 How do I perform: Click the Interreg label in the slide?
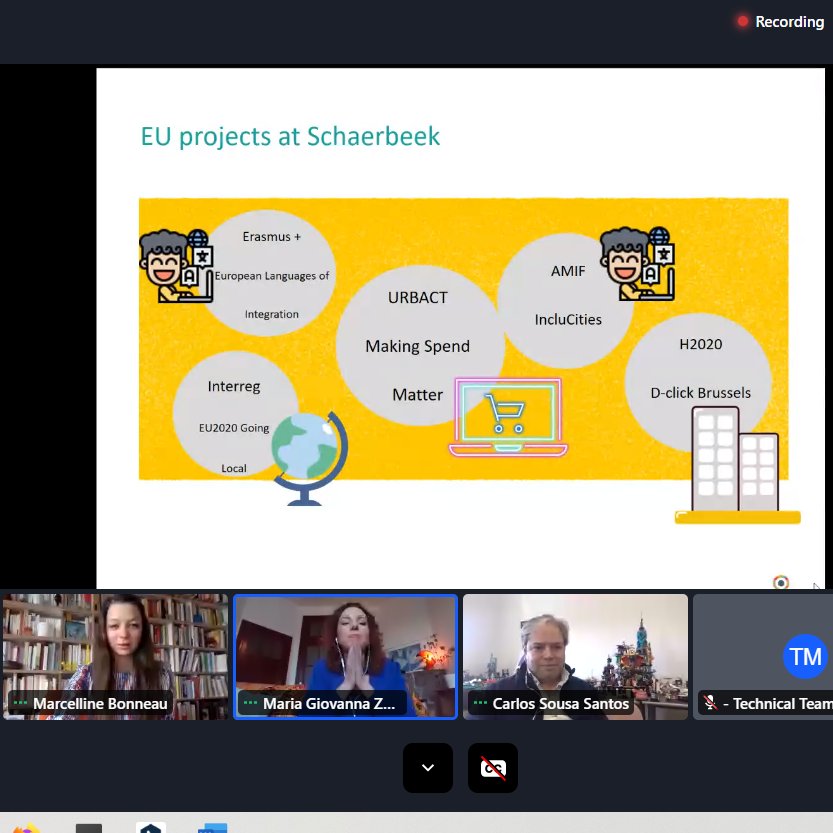click(234, 386)
